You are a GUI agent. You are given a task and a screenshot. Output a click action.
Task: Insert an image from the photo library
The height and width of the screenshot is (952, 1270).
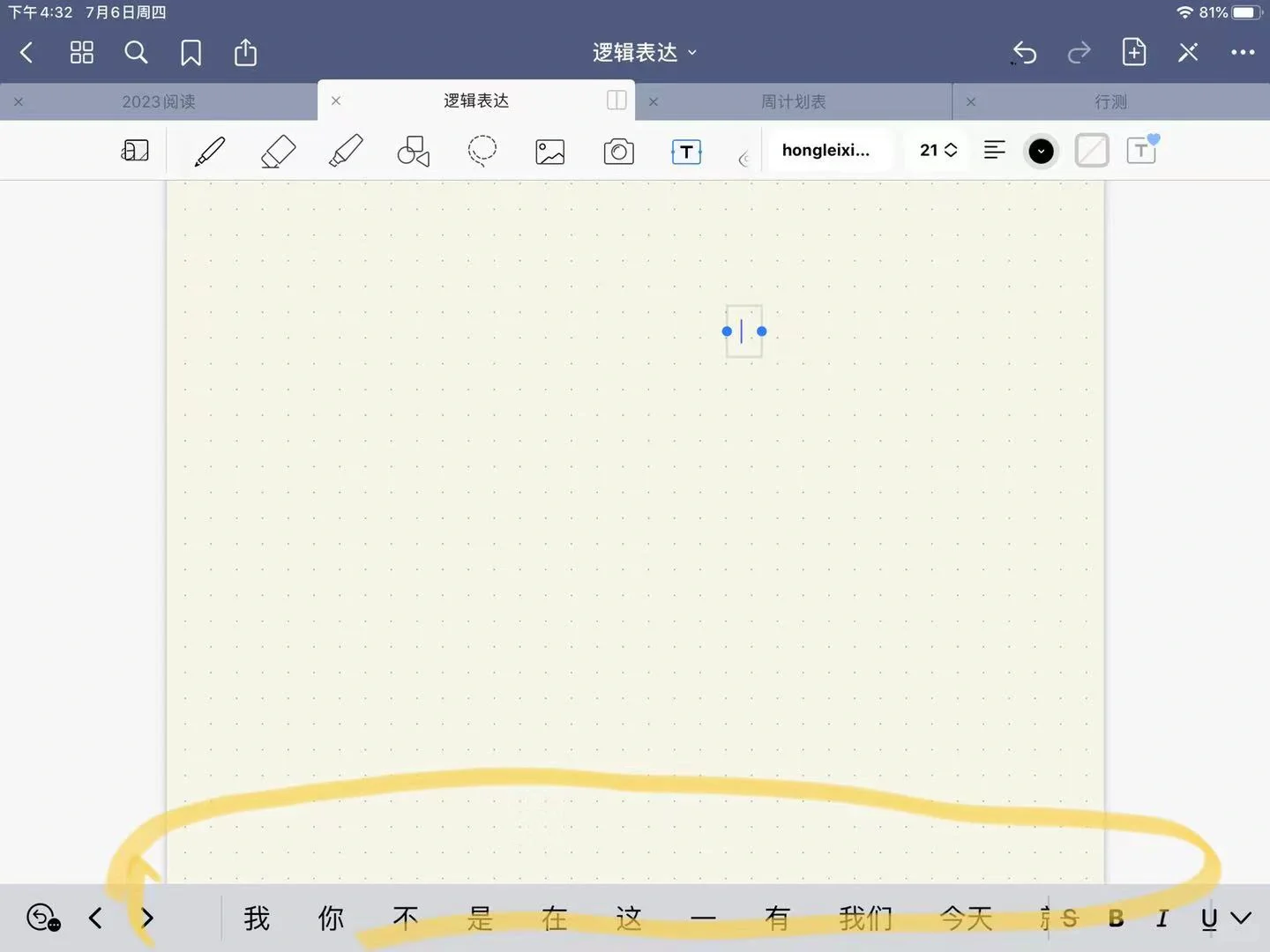(549, 151)
